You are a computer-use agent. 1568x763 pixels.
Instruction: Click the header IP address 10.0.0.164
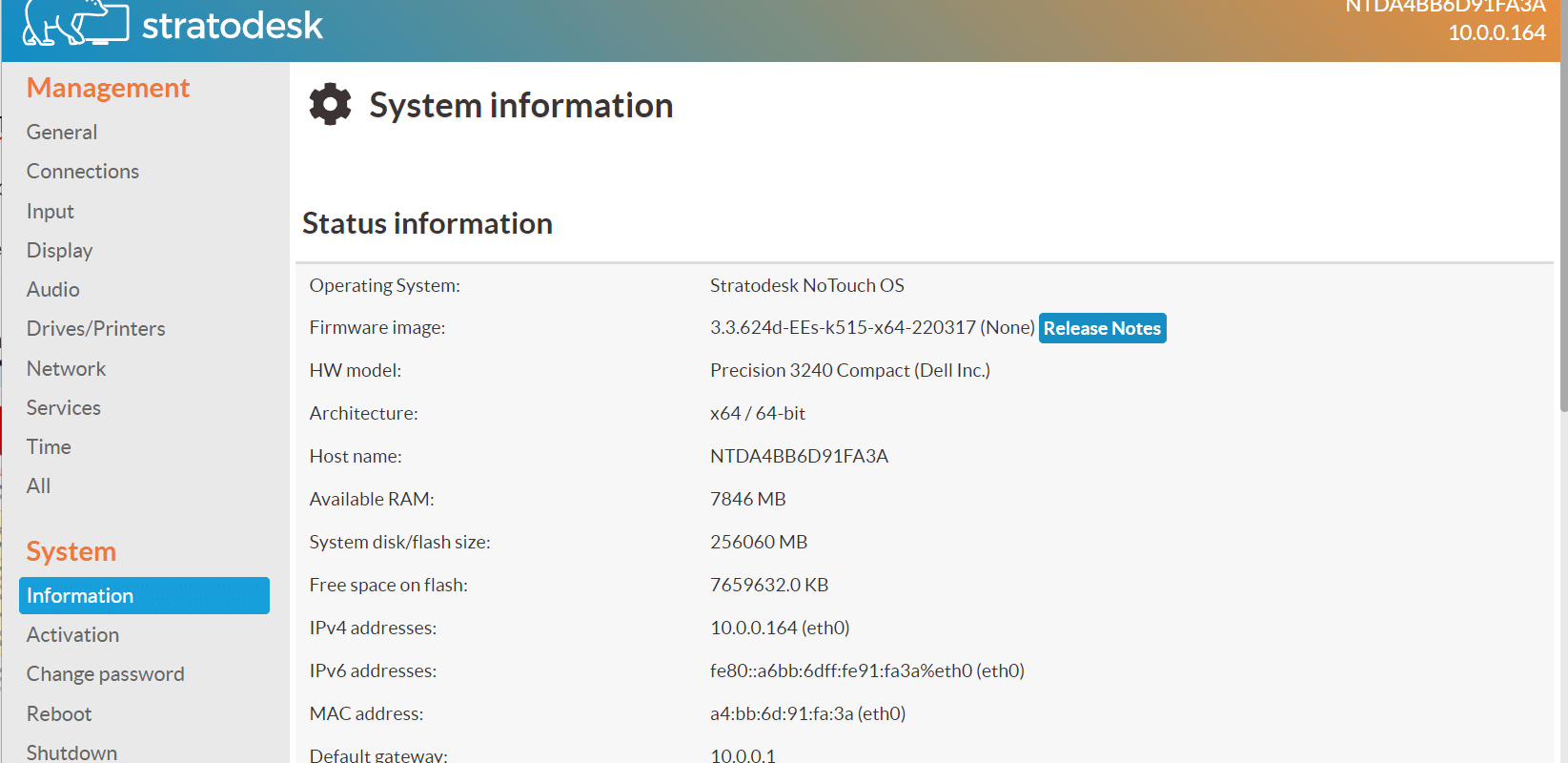click(1497, 32)
